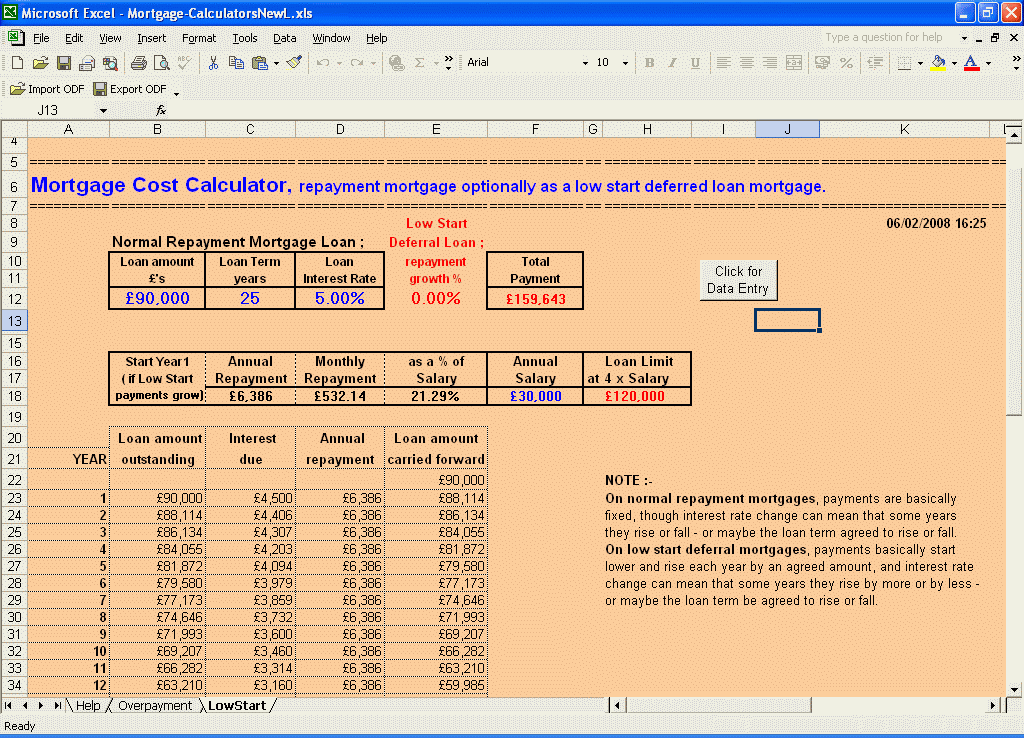The image size is (1024, 738).
Task: Click the Import ODF button
Action: (x=47, y=89)
